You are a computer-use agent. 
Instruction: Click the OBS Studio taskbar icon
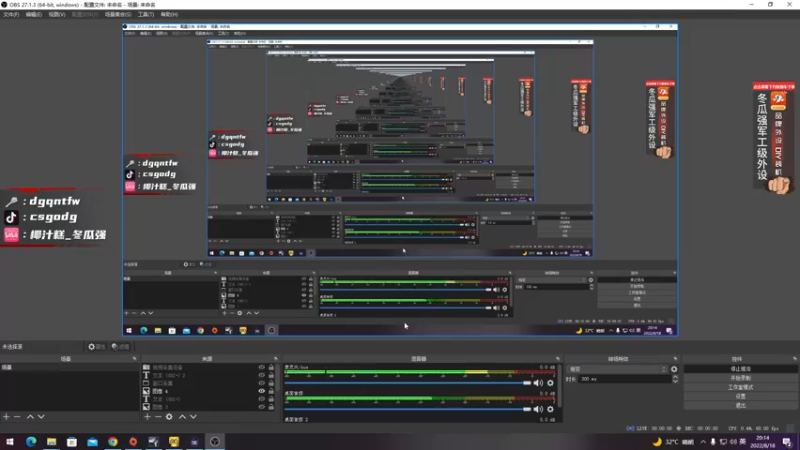coord(215,441)
